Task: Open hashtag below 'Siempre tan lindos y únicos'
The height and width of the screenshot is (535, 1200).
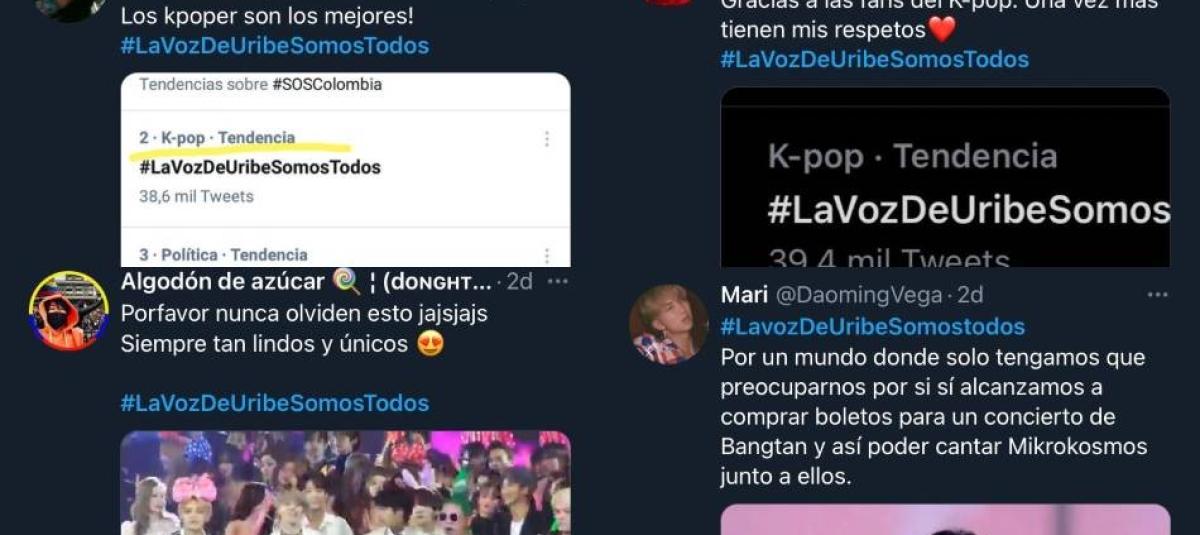Action: (274, 403)
